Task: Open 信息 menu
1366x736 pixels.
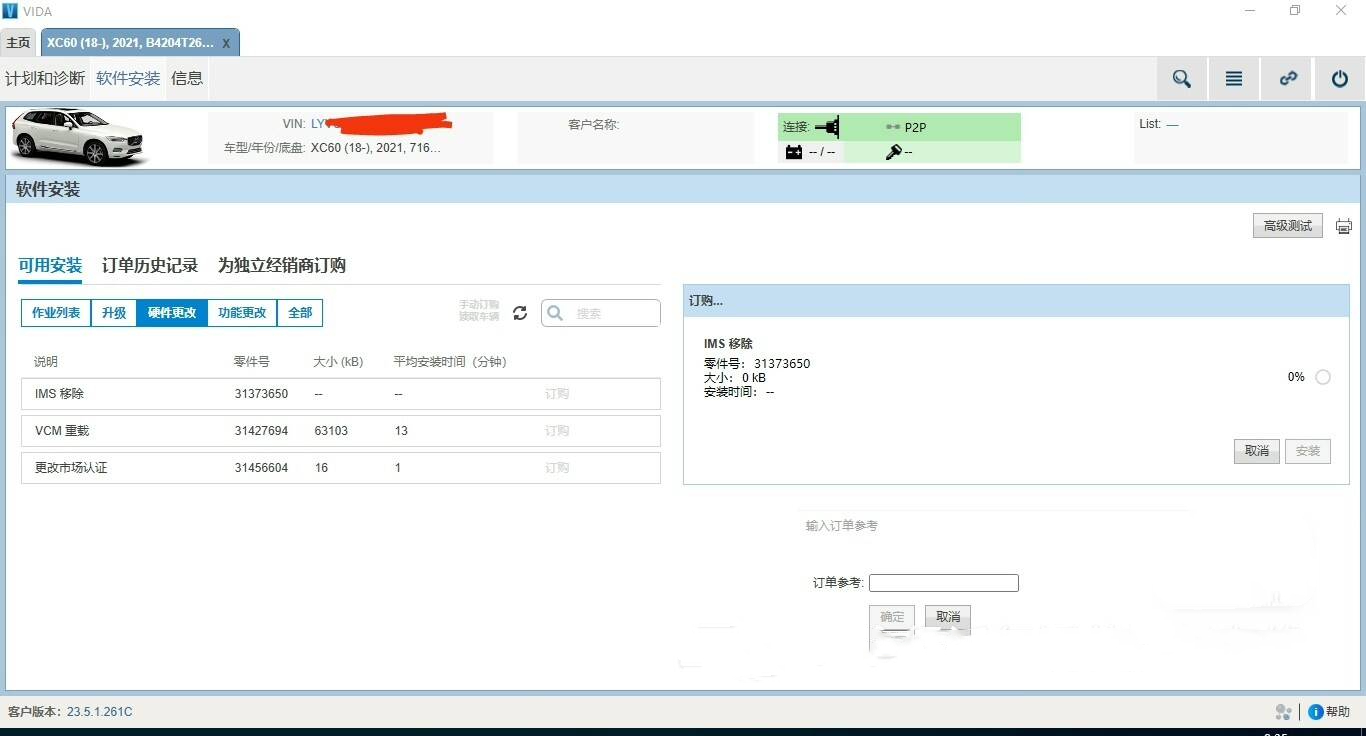Action: point(187,78)
